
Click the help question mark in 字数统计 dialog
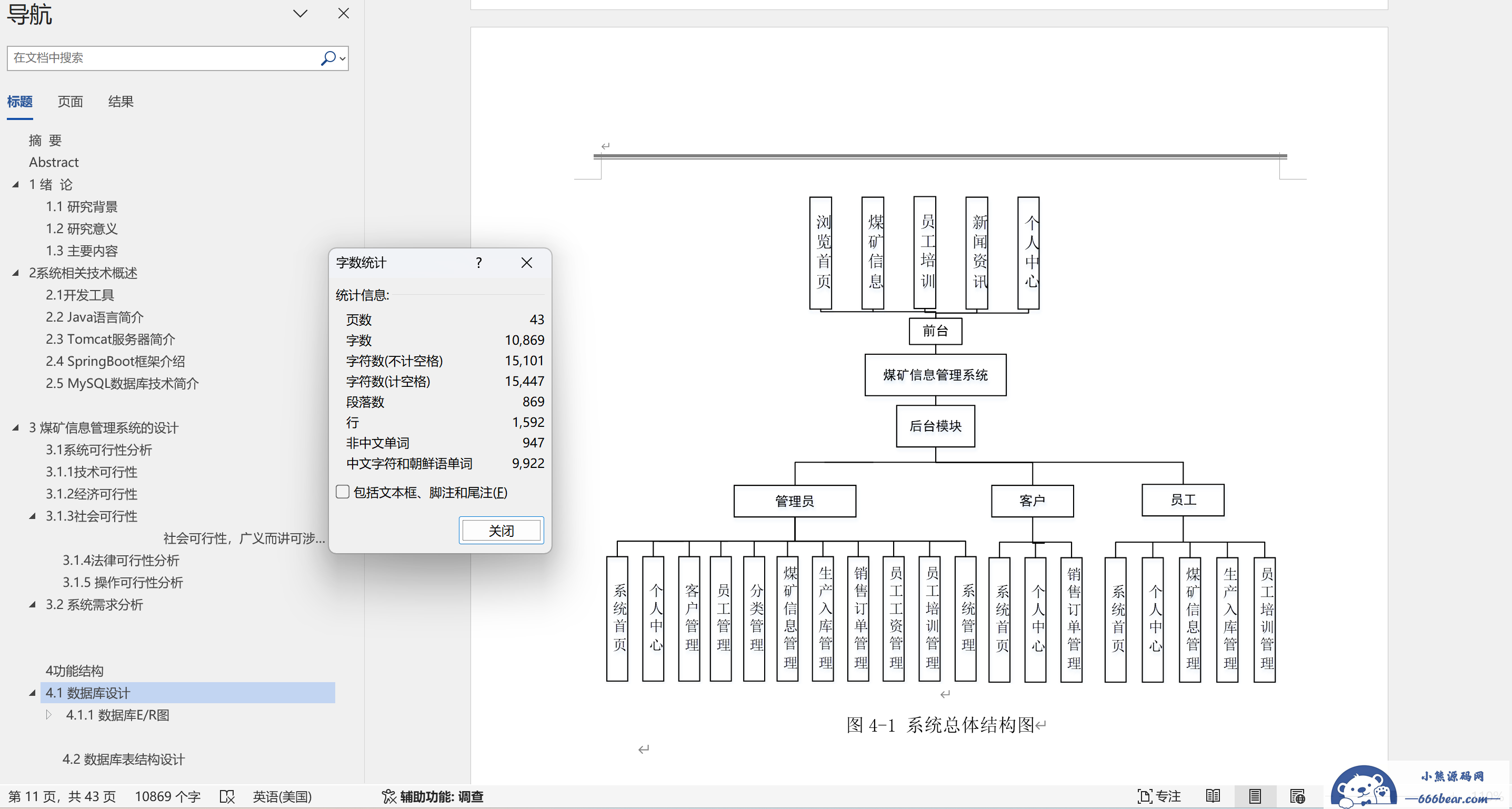click(x=479, y=263)
